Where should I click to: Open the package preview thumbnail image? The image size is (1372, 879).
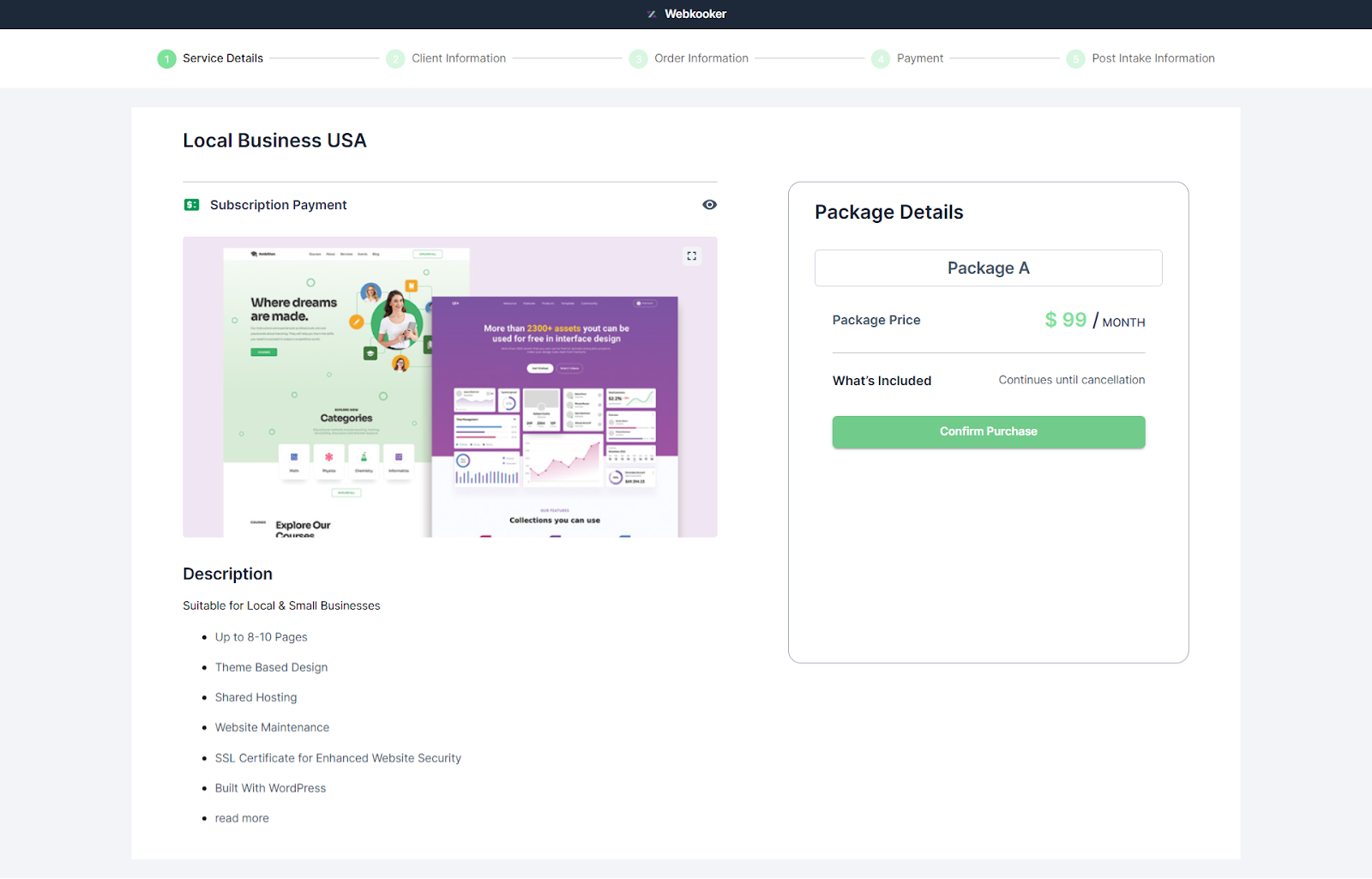449,388
